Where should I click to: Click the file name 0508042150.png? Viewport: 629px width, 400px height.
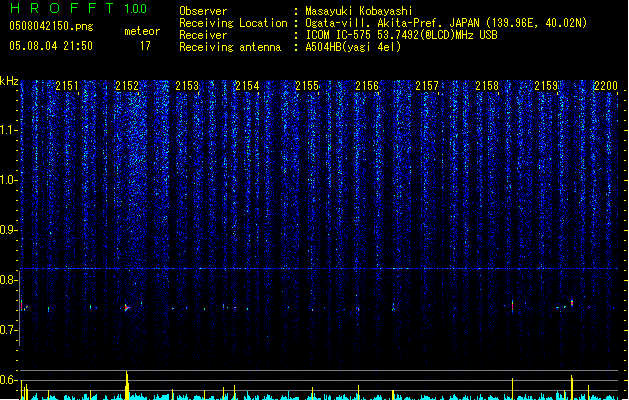click(x=51, y=26)
